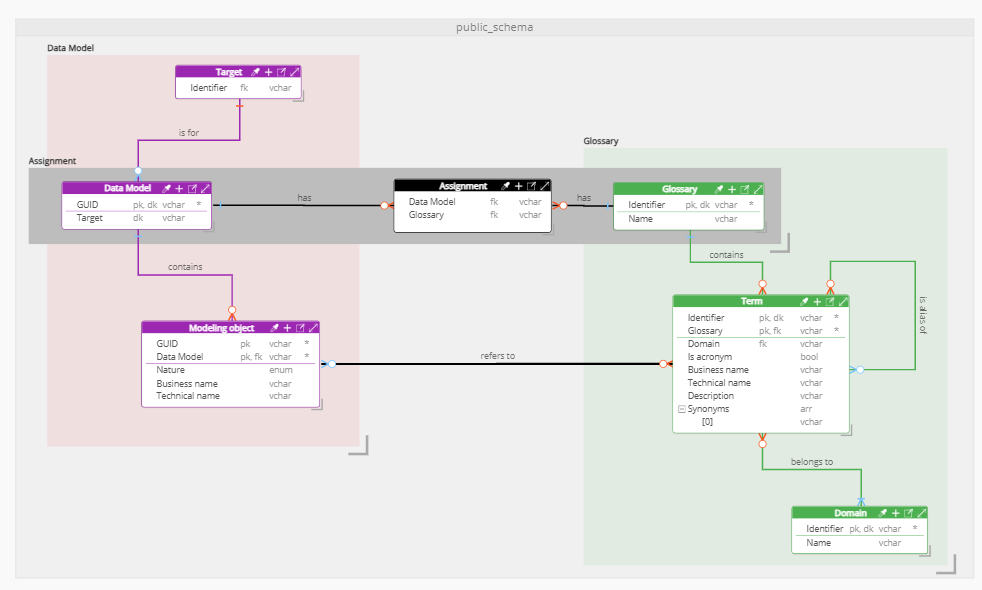Click the color picker icon on Target entity

[256, 72]
